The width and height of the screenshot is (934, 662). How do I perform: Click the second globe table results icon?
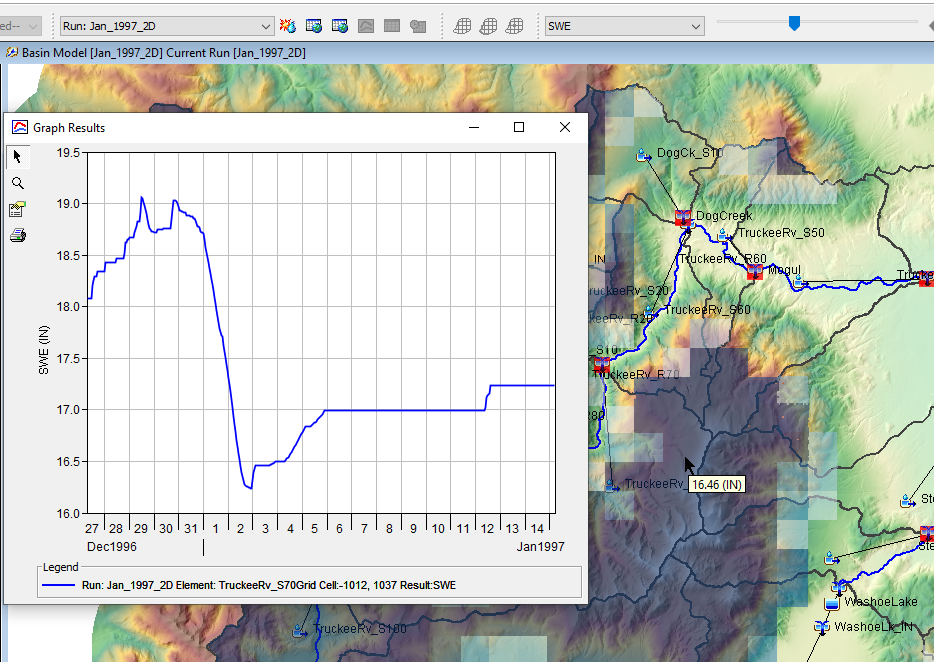tap(340, 26)
